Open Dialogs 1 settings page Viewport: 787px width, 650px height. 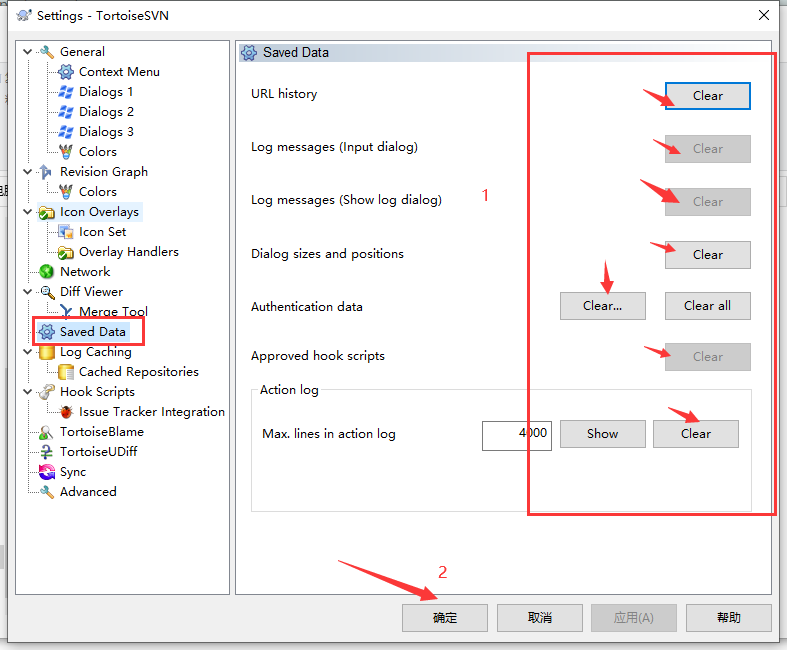click(106, 92)
